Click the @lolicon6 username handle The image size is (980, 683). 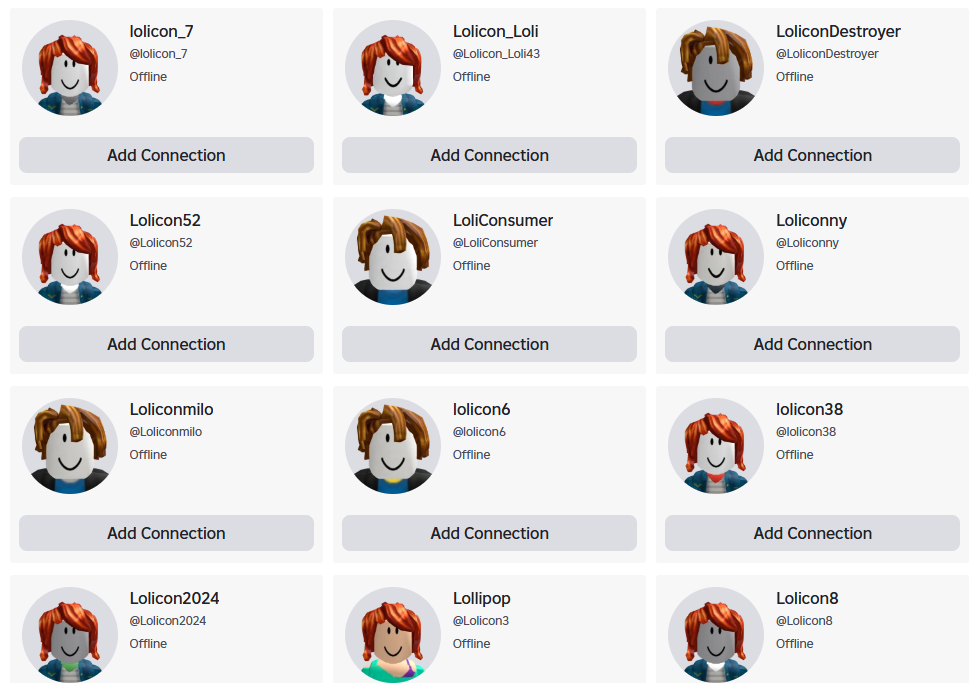(479, 432)
